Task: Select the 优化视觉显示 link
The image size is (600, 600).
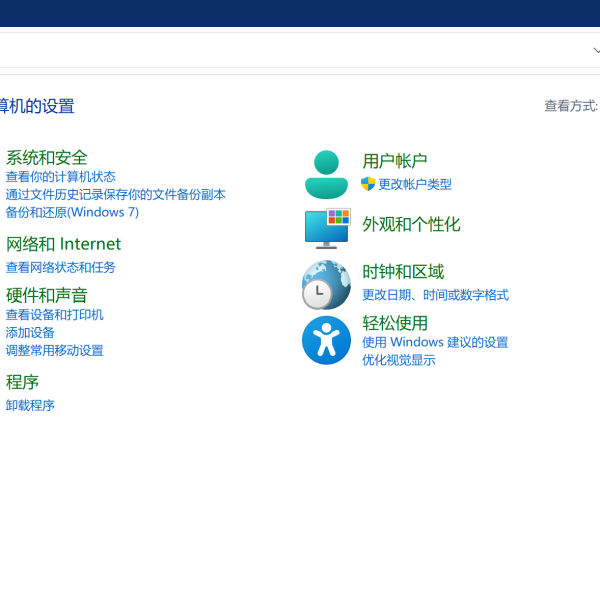Action: (x=398, y=360)
